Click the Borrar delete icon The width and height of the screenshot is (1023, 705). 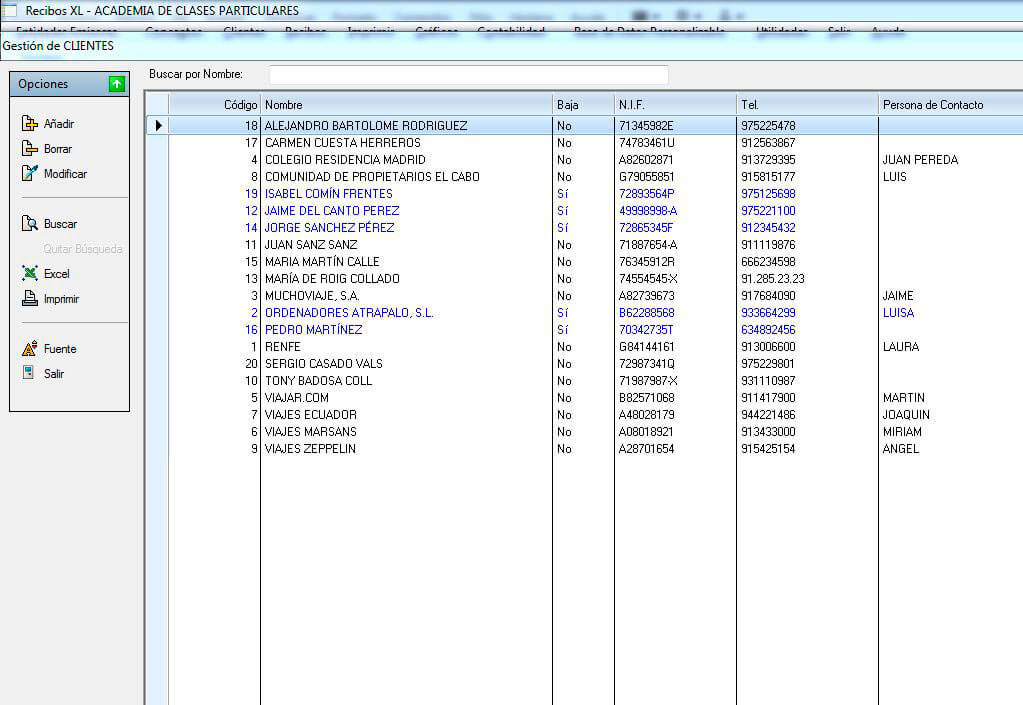(30, 149)
